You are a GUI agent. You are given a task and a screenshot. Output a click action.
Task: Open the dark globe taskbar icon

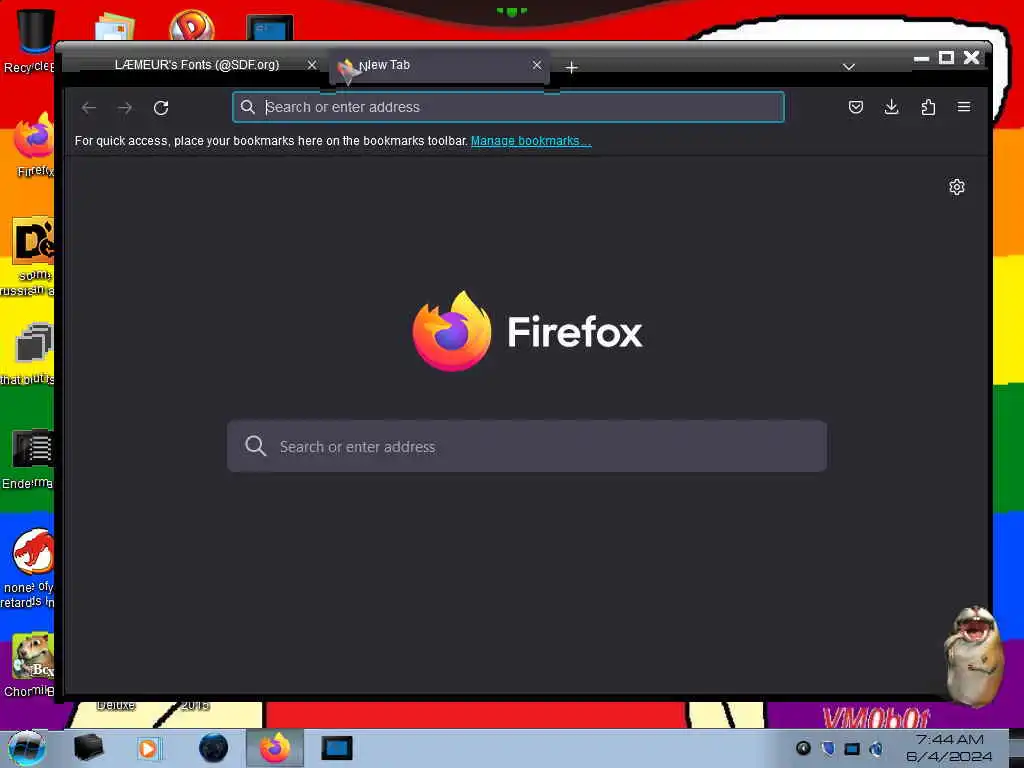(x=213, y=748)
